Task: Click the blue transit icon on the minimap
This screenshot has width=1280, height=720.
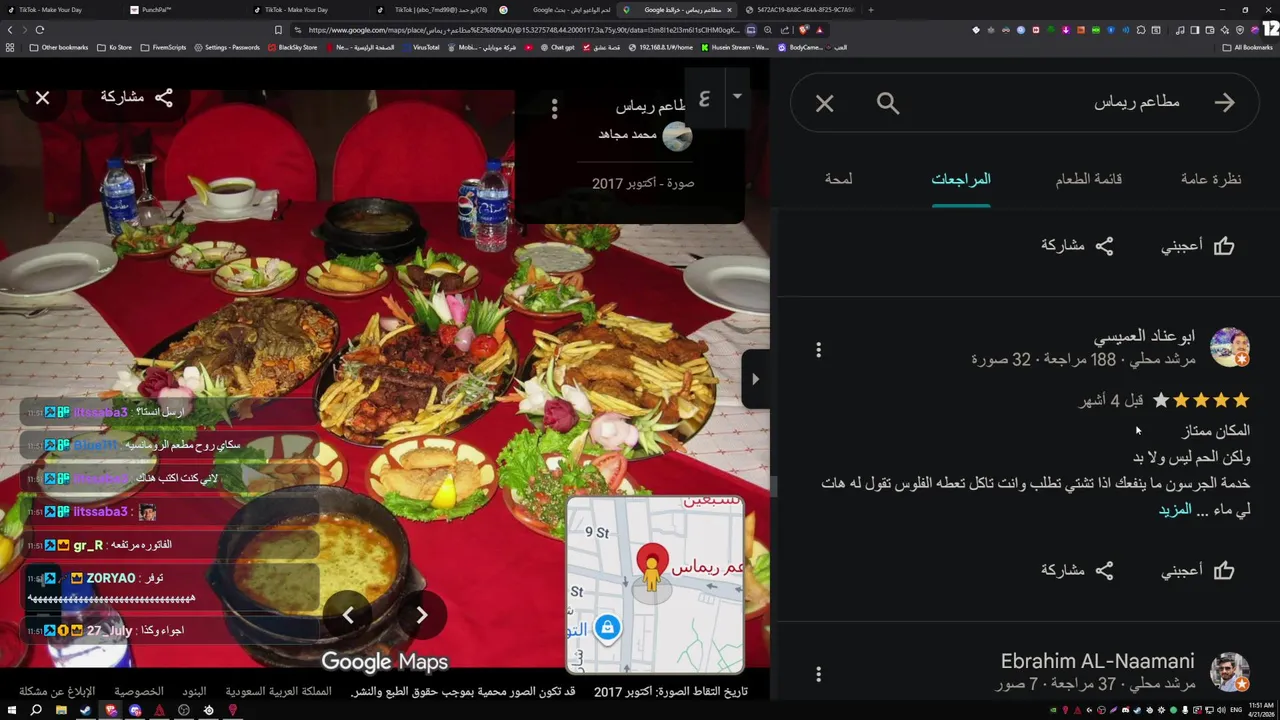Action: click(x=607, y=628)
